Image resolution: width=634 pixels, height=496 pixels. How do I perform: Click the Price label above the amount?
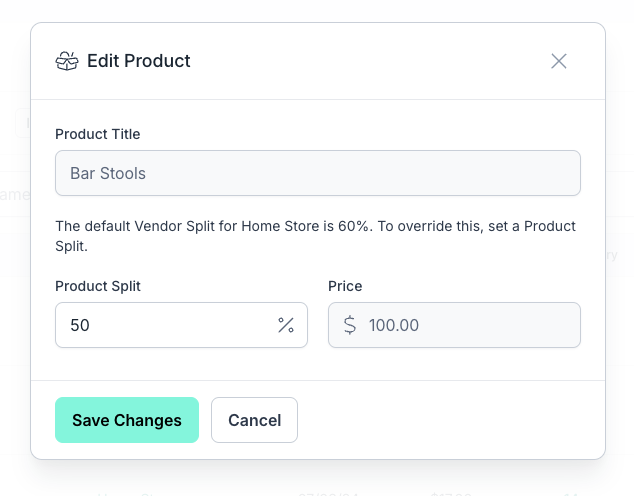click(345, 286)
